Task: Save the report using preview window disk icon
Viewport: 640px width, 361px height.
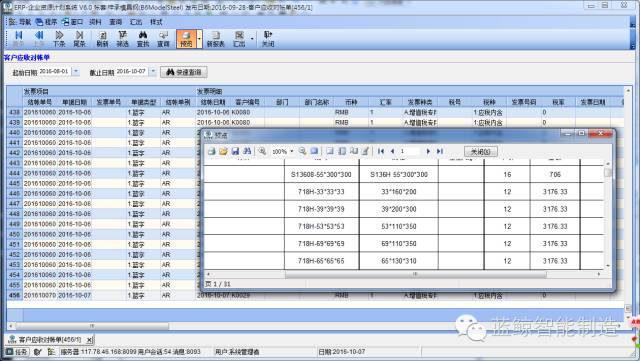Action: coord(235,151)
